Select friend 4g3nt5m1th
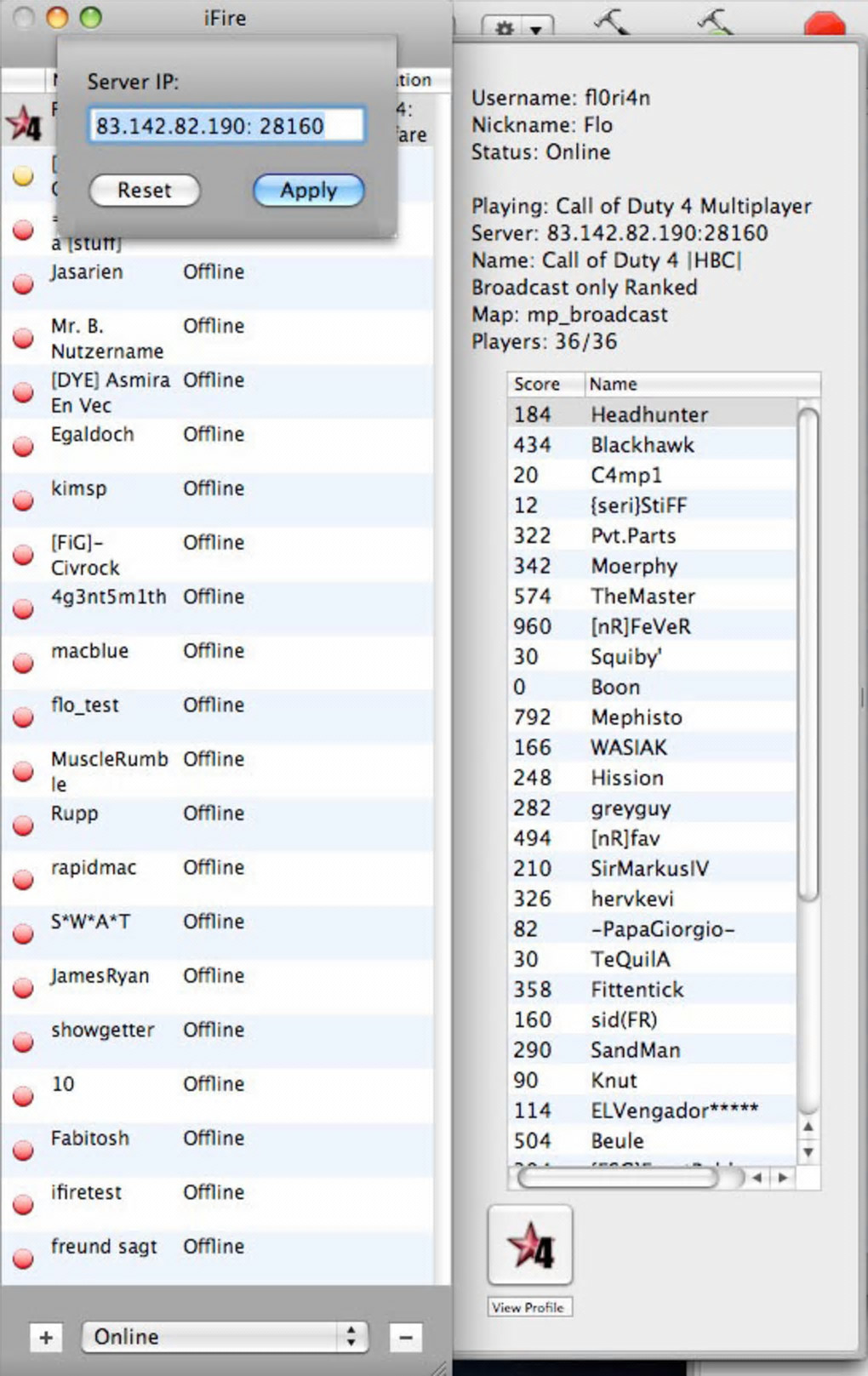Viewport: 868px width, 1376px height. (x=217, y=608)
